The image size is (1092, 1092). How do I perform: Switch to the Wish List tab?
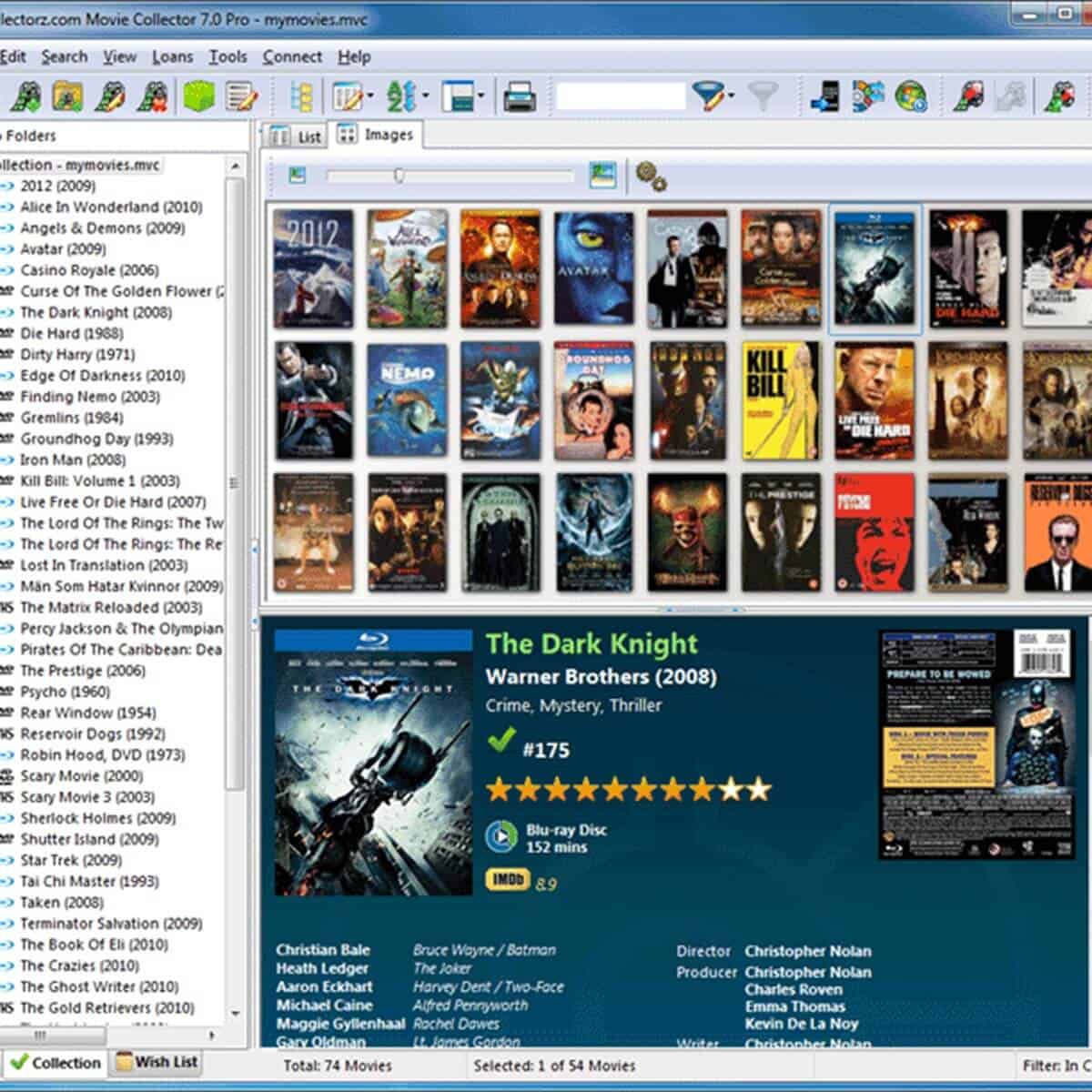(157, 1062)
